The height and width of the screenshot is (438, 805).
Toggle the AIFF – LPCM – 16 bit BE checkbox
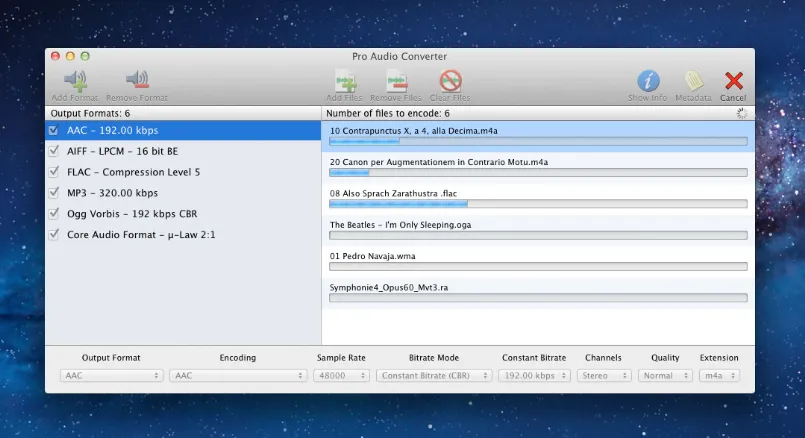click(53, 151)
